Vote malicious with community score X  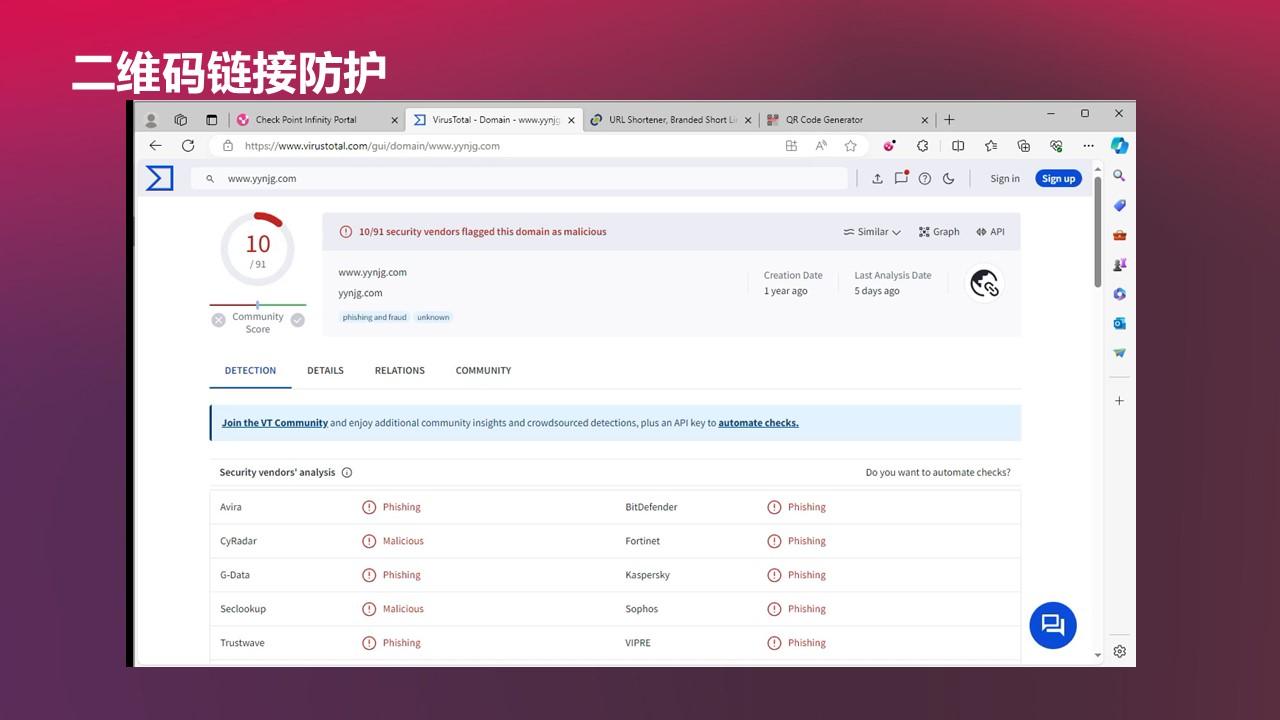(x=218, y=320)
